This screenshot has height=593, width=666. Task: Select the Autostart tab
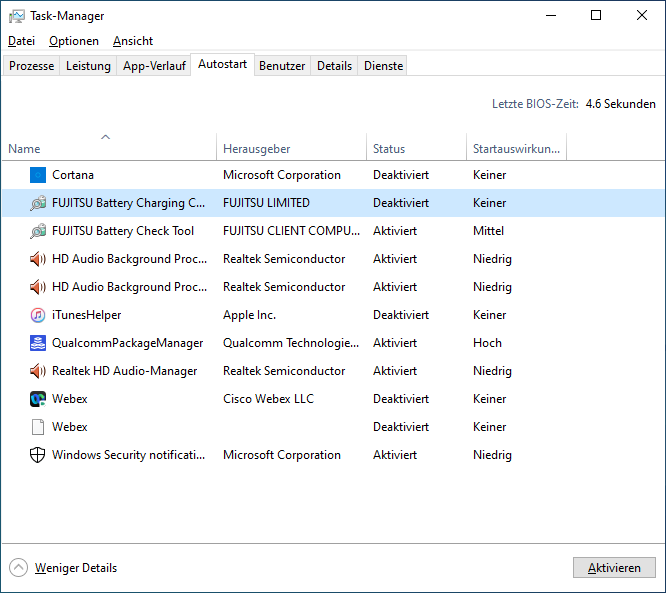click(223, 65)
